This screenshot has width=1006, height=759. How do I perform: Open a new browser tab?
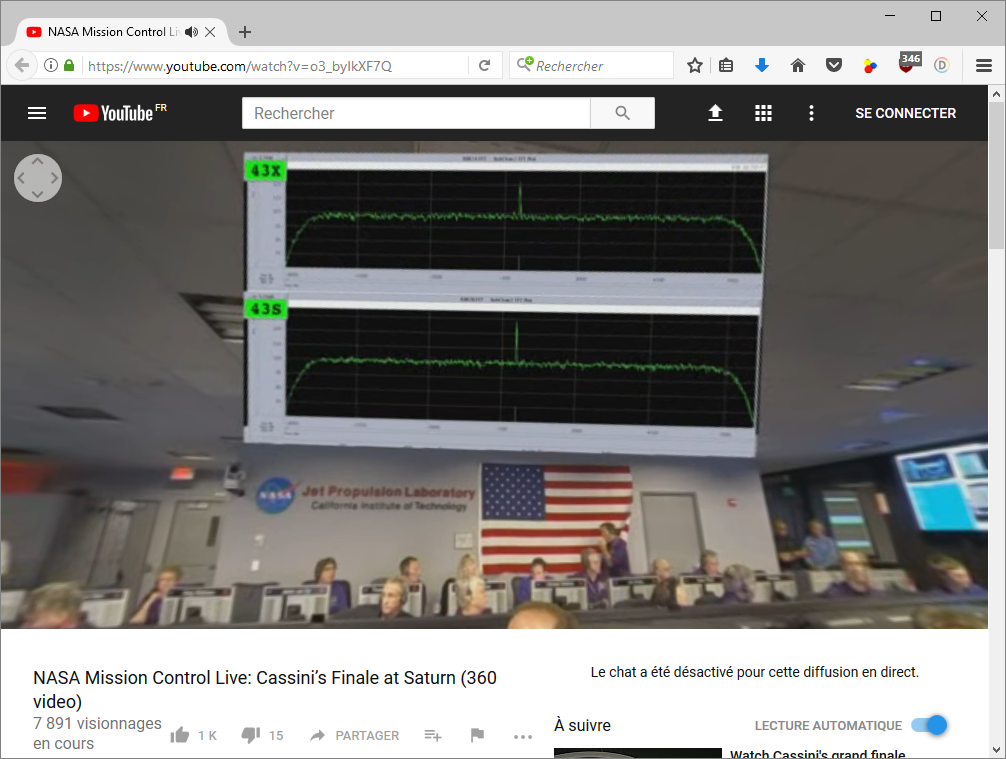pos(245,32)
